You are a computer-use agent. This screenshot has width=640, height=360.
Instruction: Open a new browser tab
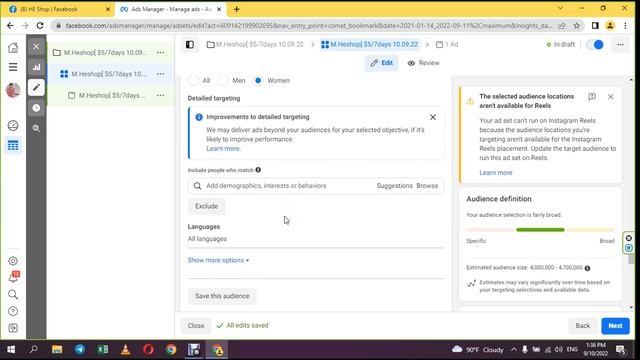(237, 9)
